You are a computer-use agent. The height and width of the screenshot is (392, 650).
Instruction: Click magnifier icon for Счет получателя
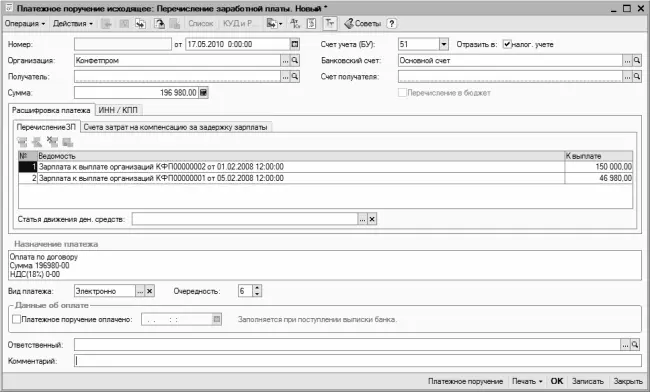tap(637, 77)
